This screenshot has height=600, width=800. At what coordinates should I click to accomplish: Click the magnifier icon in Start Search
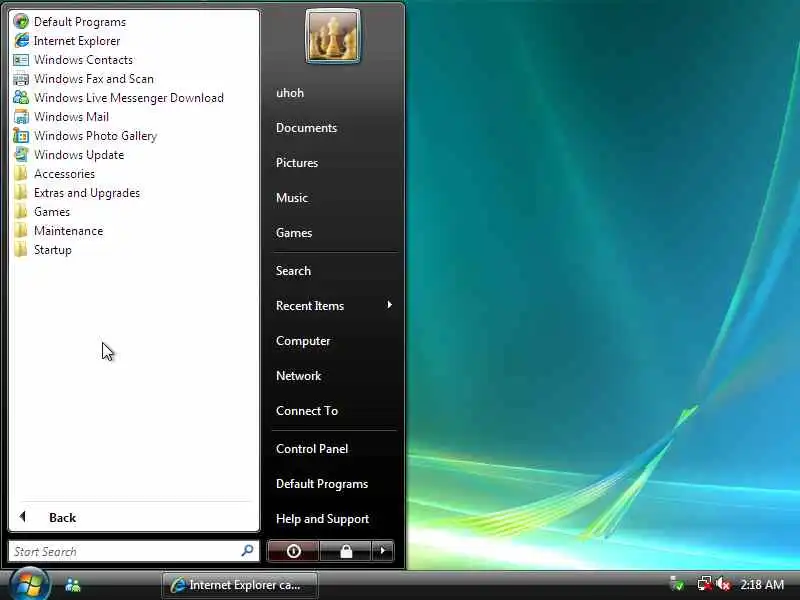coord(247,551)
